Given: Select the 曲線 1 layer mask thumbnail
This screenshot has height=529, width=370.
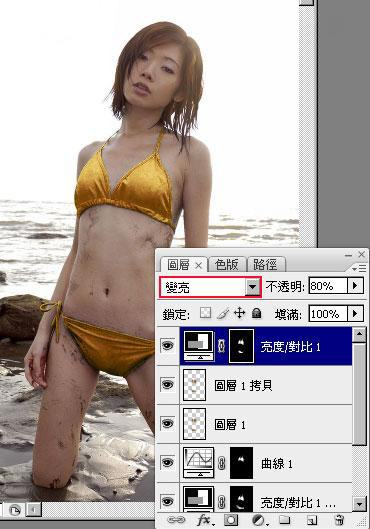Looking at the screenshot, I should (x=241, y=463).
